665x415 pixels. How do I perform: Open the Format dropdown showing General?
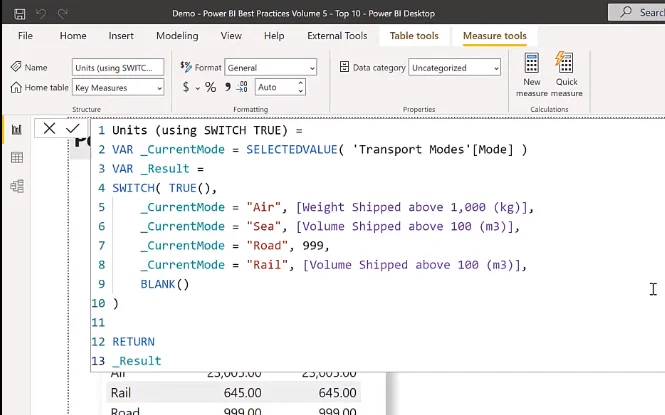[x=271, y=67]
